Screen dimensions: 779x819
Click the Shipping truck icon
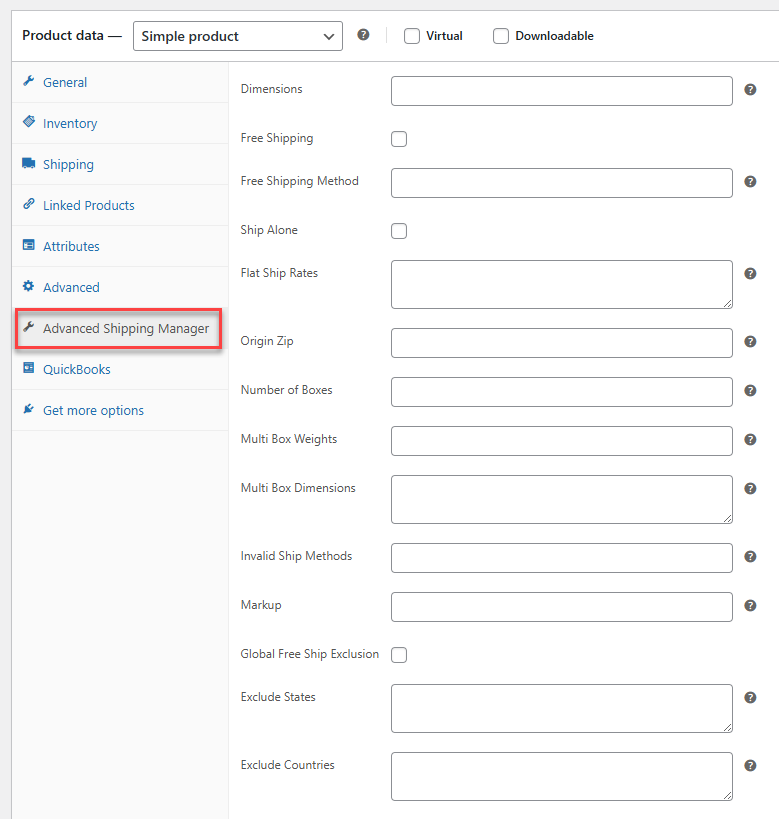coord(29,163)
